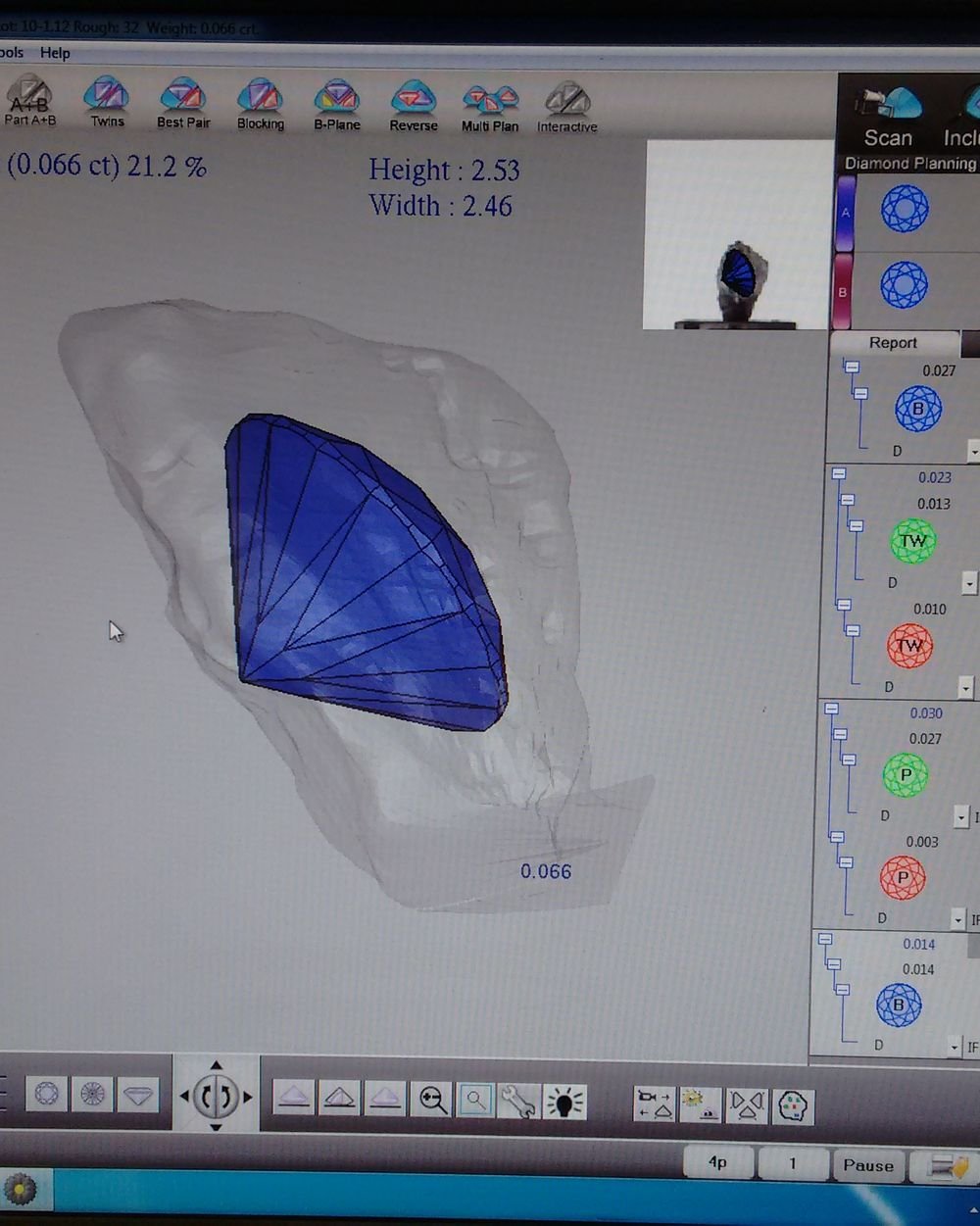Start the Interactive planning mode
Screen dimensions: 980x1226
coord(567,109)
